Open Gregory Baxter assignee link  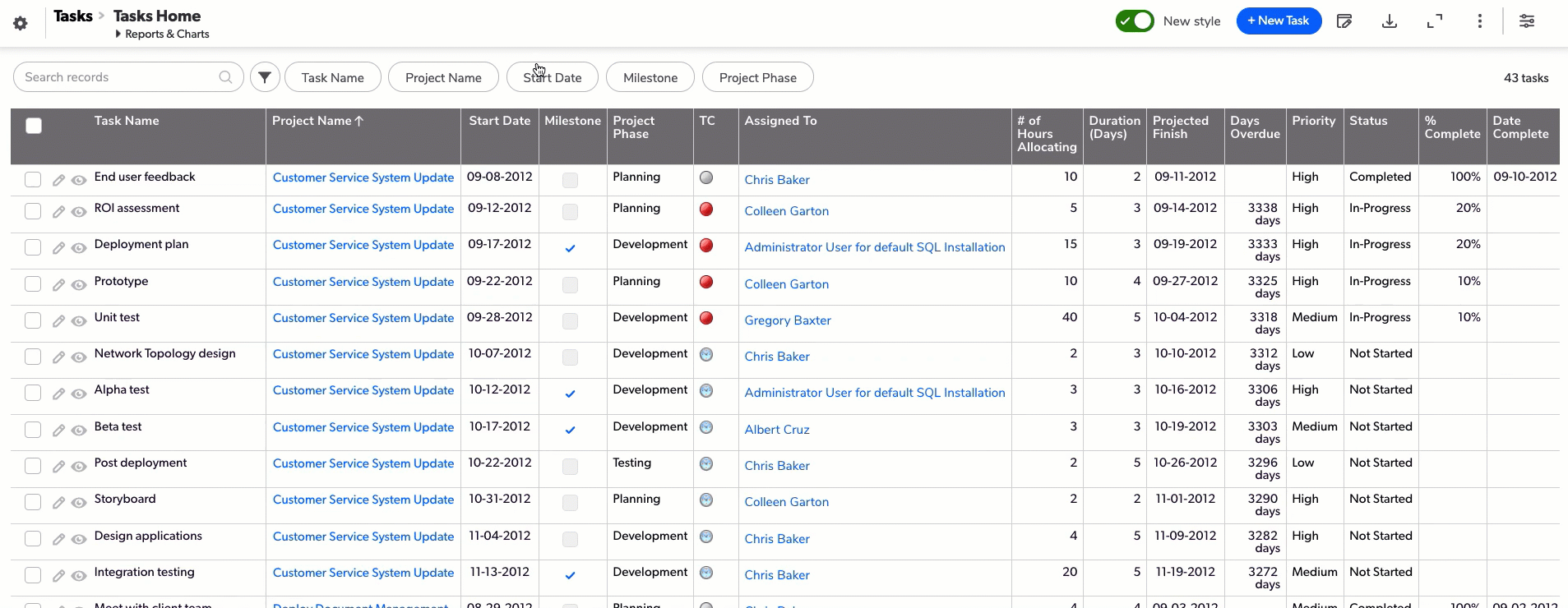787,320
